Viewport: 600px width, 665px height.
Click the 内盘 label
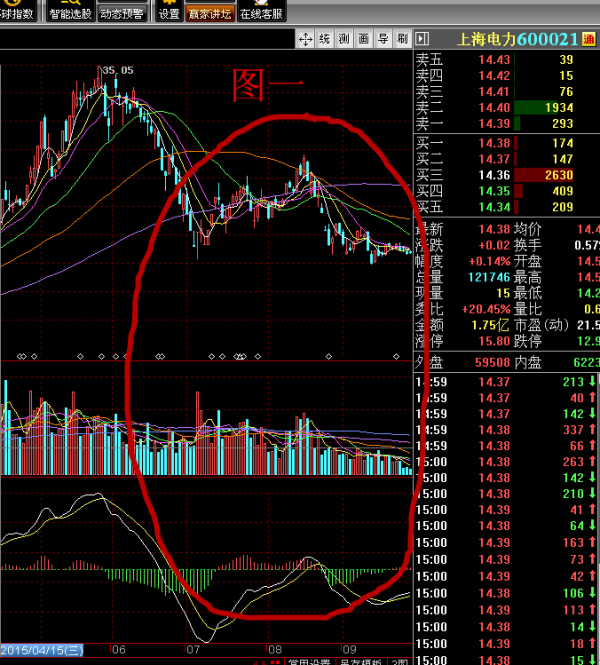(528, 363)
